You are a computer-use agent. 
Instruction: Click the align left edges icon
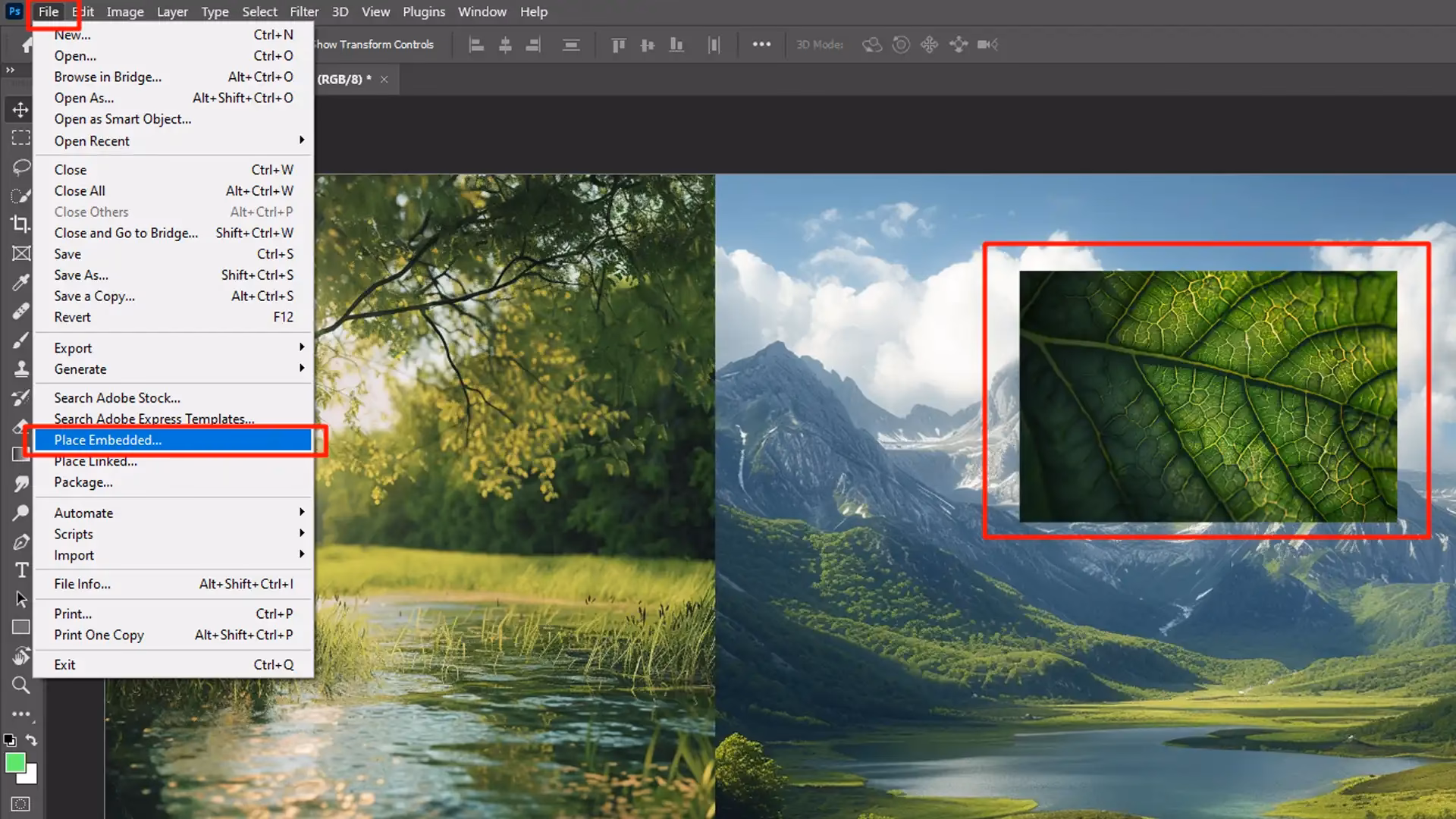pos(476,45)
